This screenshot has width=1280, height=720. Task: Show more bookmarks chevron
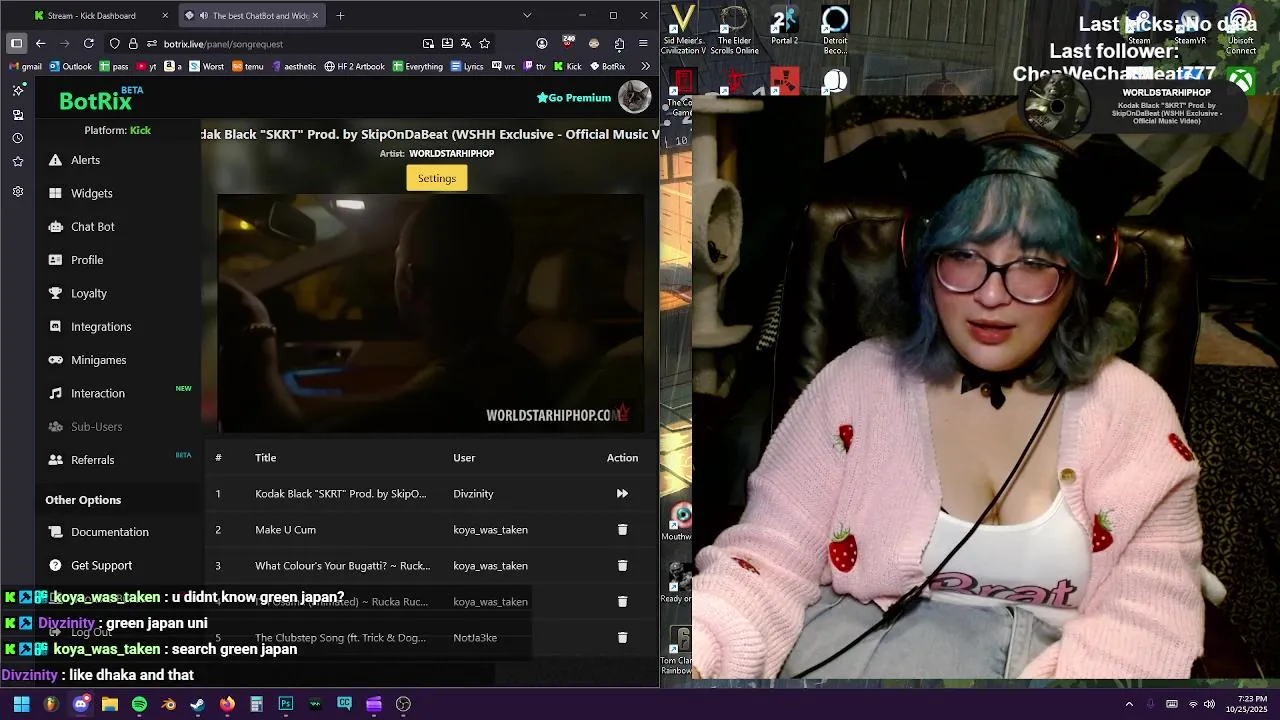[x=645, y=67]
